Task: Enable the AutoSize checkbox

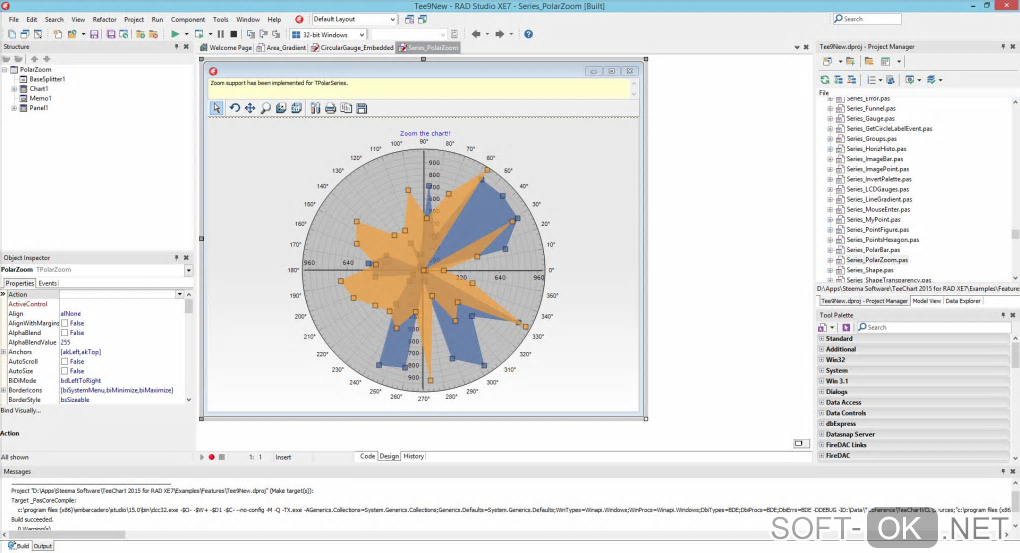Action: click(x=65, y=371)
